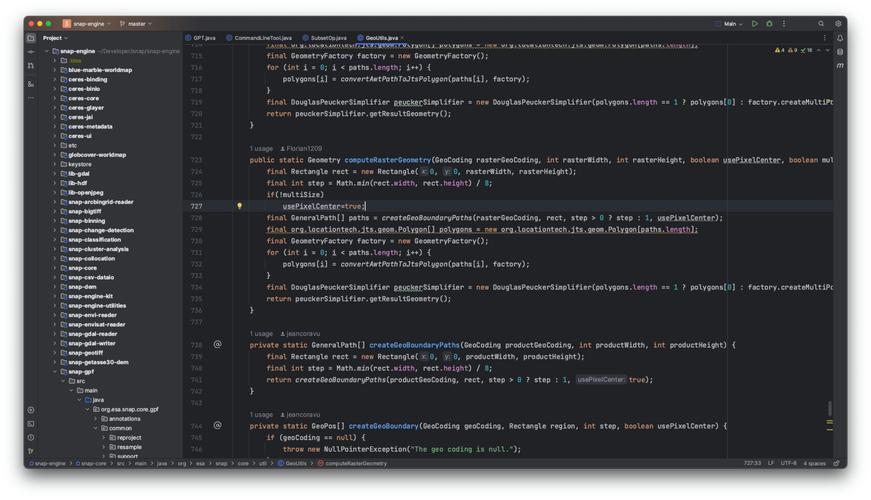Screen dimensions: 871x500
Task: Open IDE settings gear icon
Action: tap(838, 24)
